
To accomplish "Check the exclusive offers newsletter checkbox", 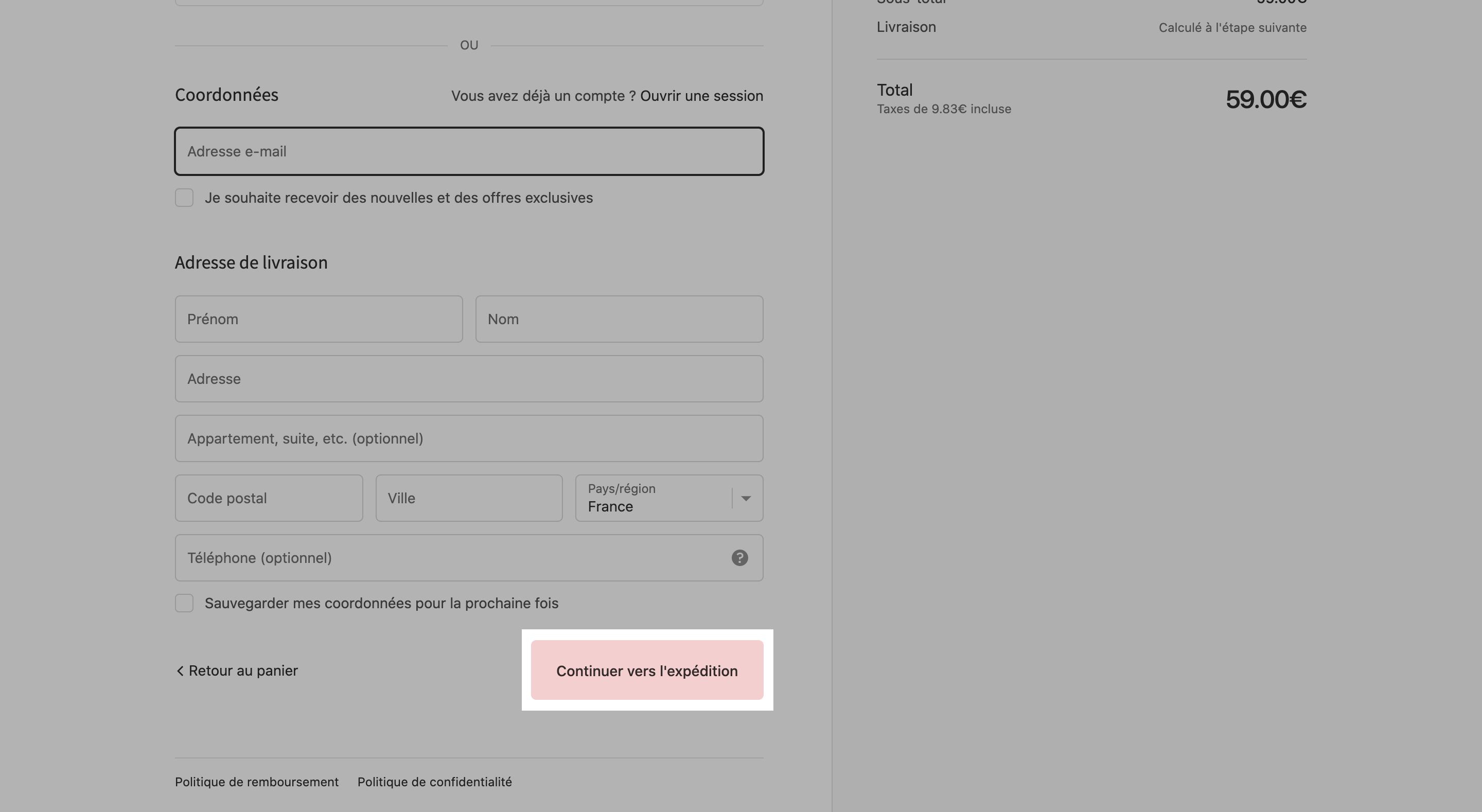I will click(x=184, y=198).
